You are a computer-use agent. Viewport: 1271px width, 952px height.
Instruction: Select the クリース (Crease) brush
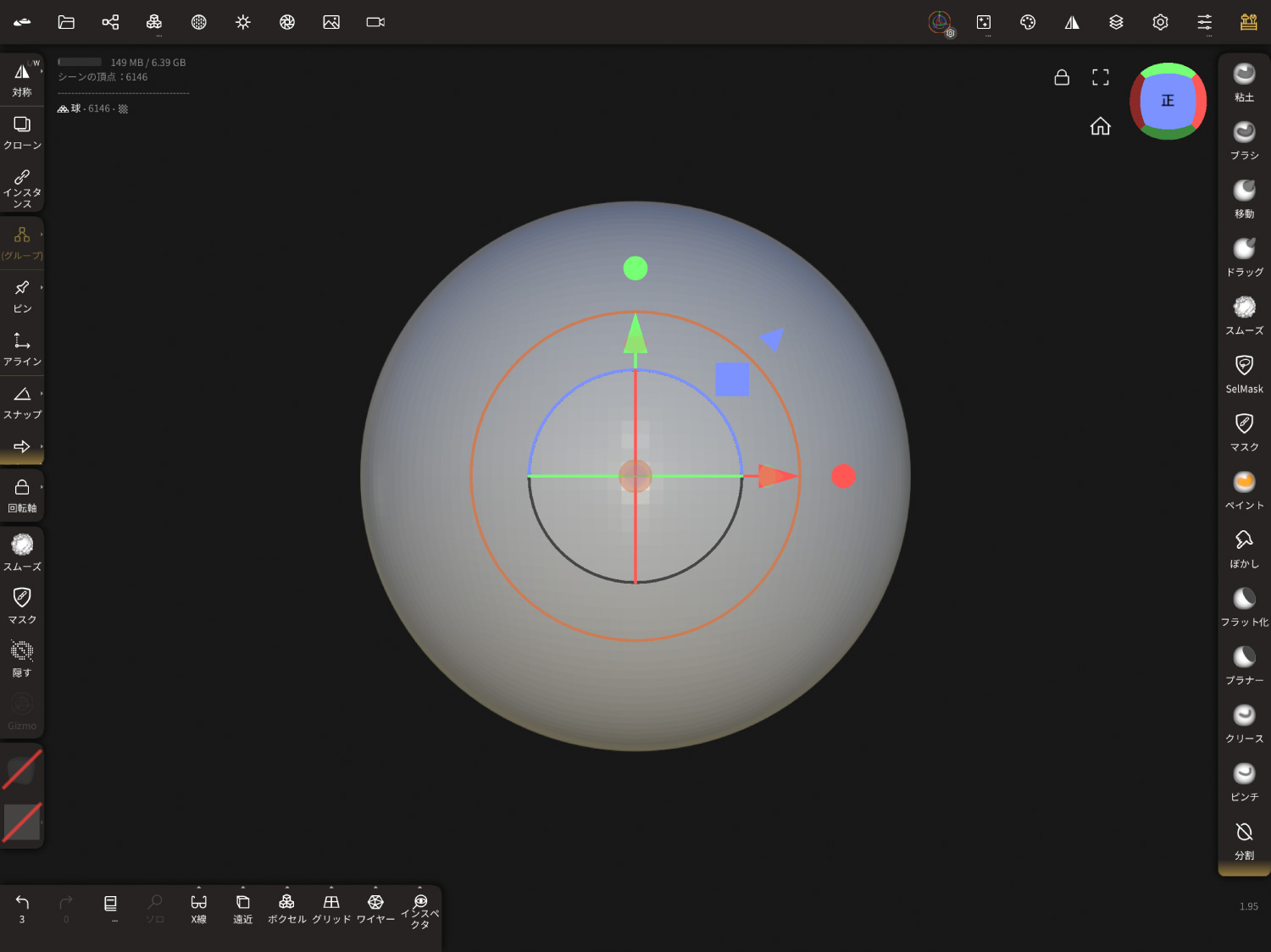click(x=1244, y=723)
